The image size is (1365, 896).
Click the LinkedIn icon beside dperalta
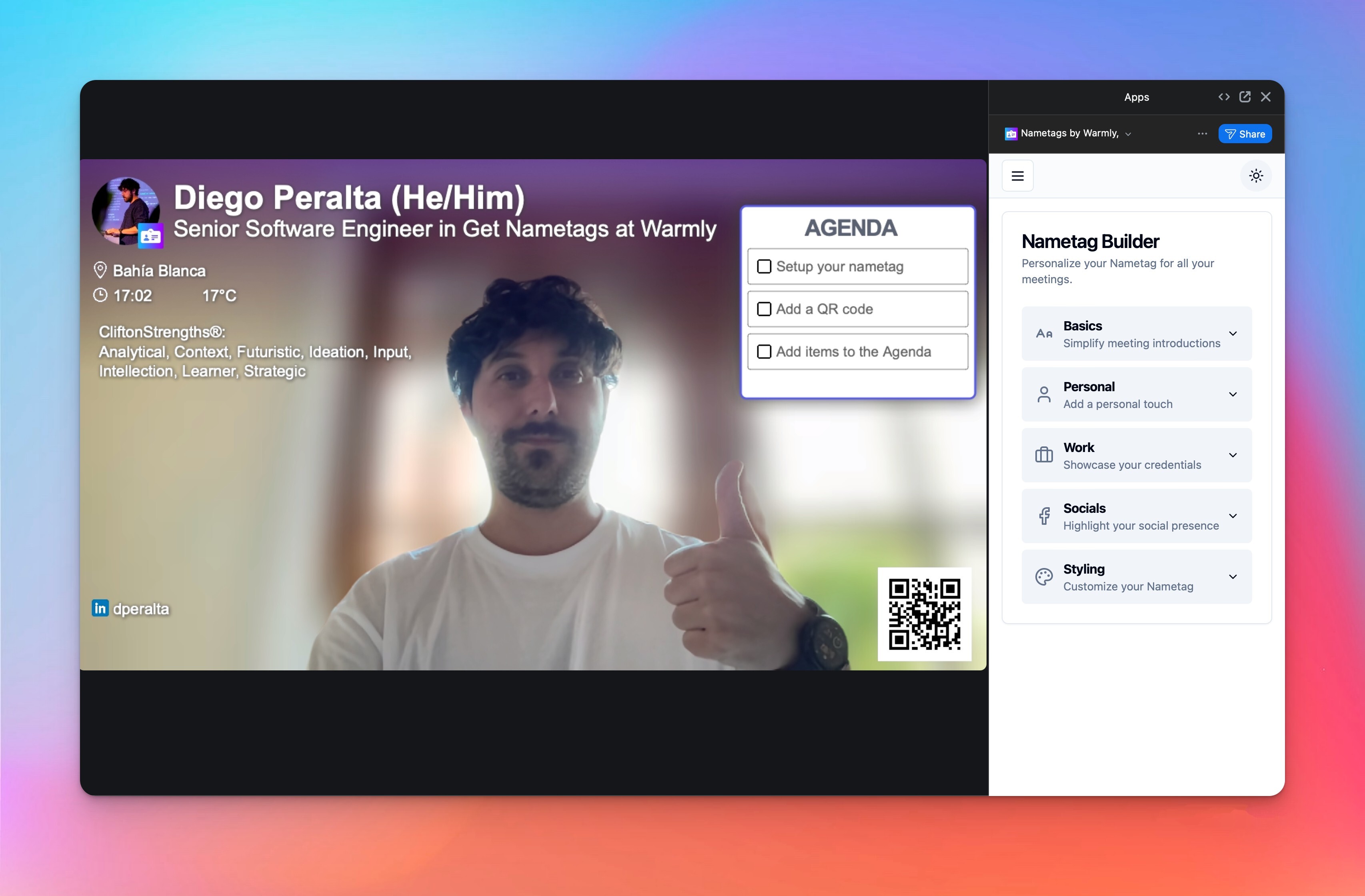(x=100, y=608)
